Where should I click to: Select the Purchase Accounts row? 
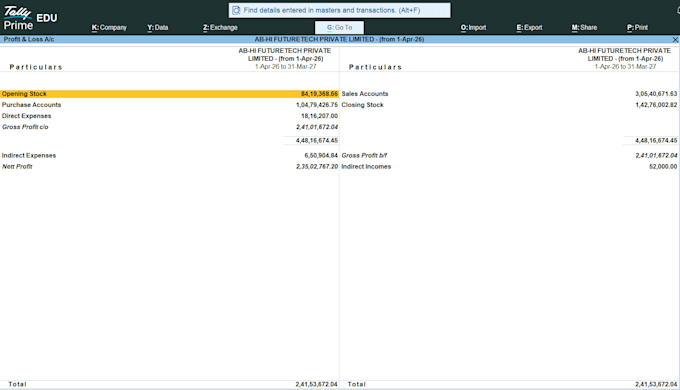click(x=170, y=105)
